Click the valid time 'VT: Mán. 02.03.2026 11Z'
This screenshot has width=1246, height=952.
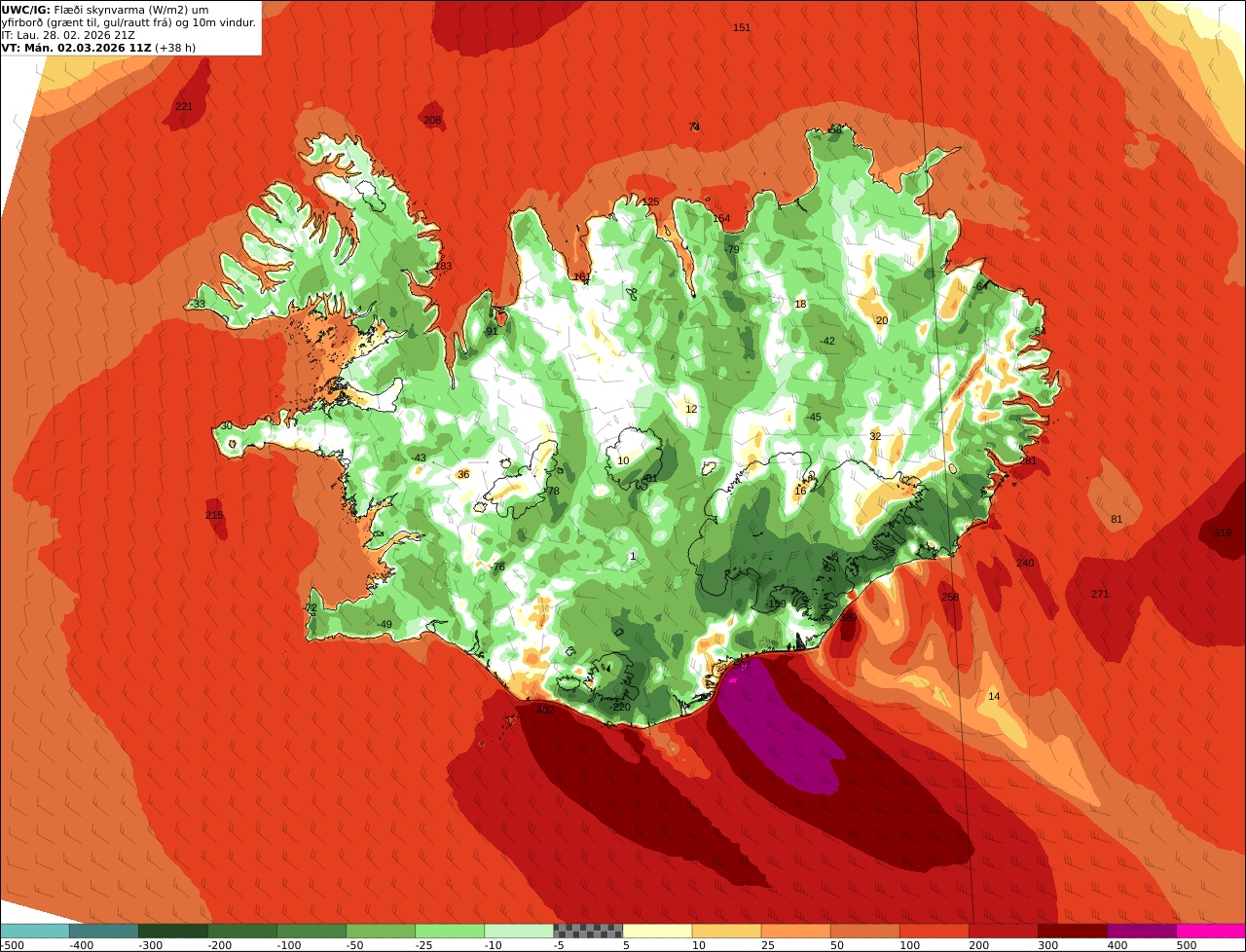[76, 47]
